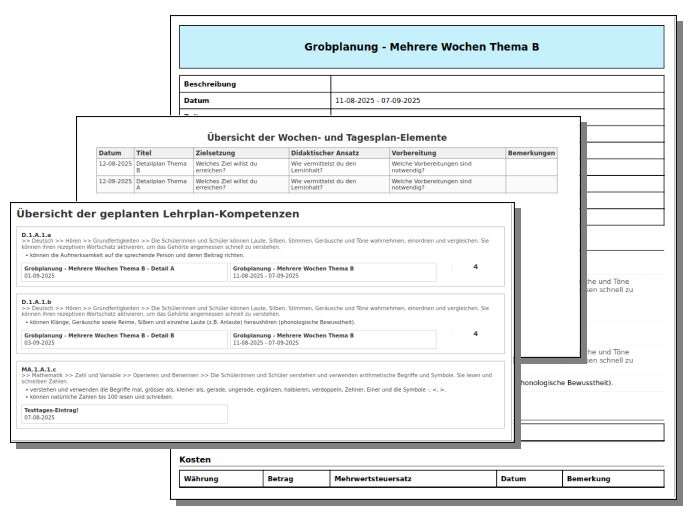Screen dimensions: 692x517
Task: Click bullet "verstehen und verwenden die Begriffe mal"
Action: (238, 390)
